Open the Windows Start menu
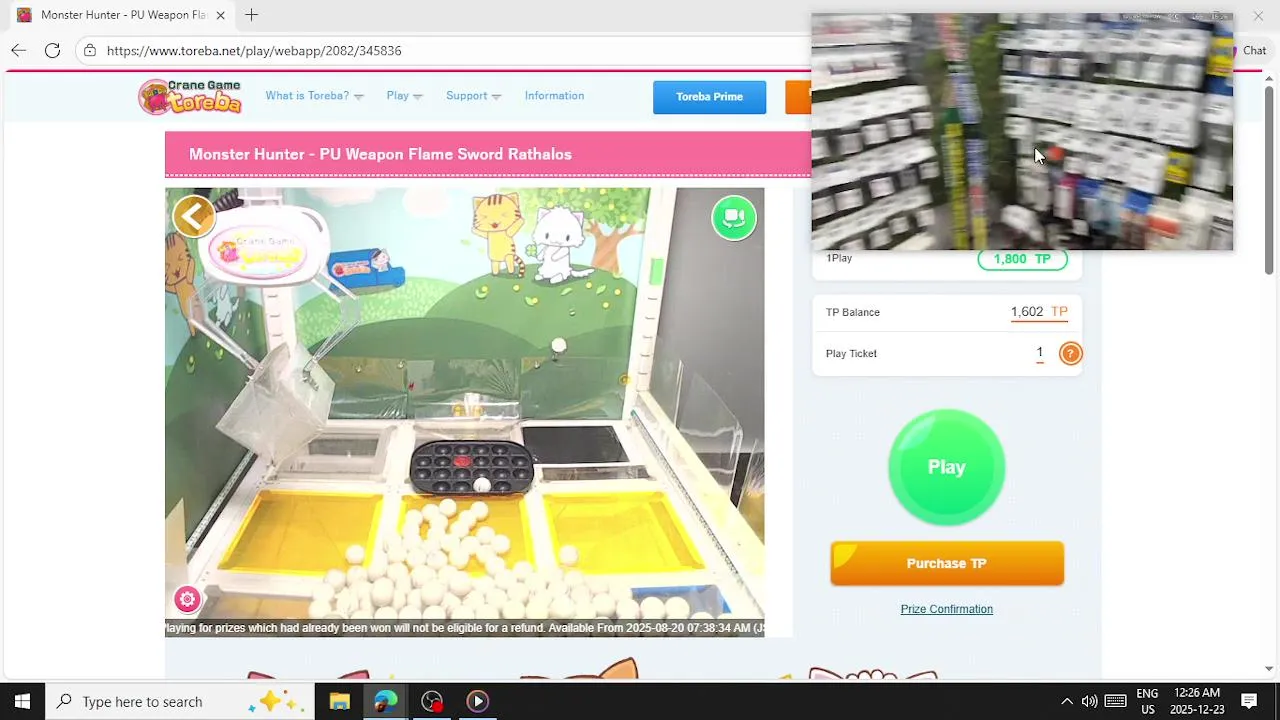 pyautogui.click(x=22, y=701)
